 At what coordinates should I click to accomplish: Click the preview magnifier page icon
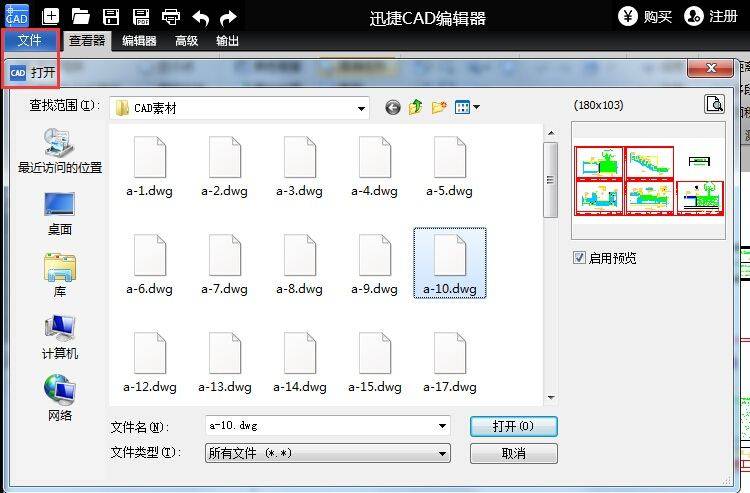click(714, 104)
